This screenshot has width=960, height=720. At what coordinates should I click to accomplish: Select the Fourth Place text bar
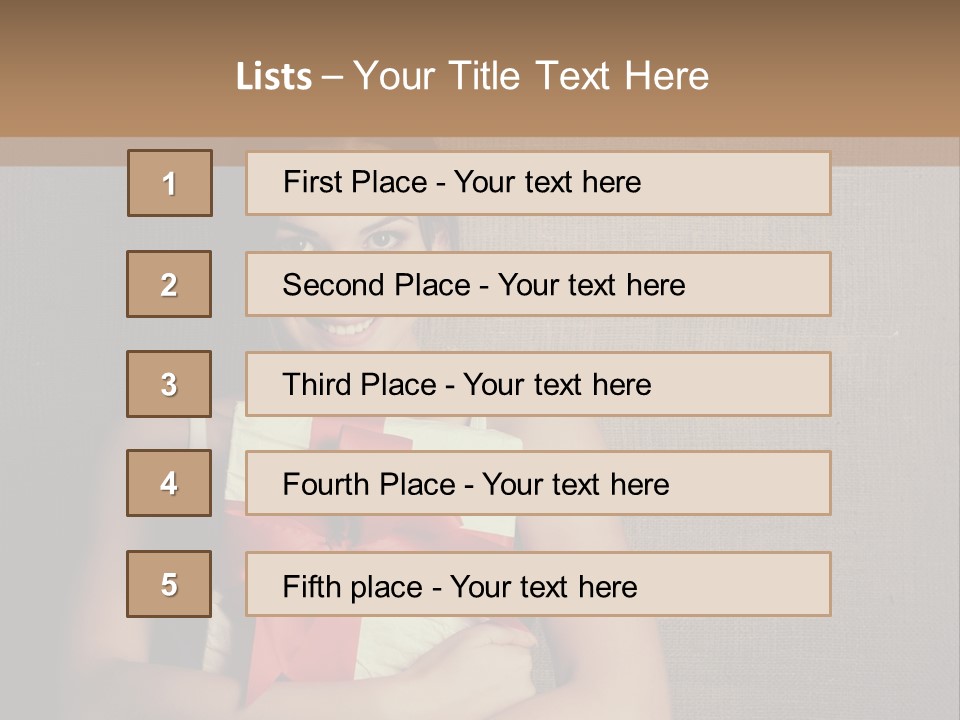(538, 484)
